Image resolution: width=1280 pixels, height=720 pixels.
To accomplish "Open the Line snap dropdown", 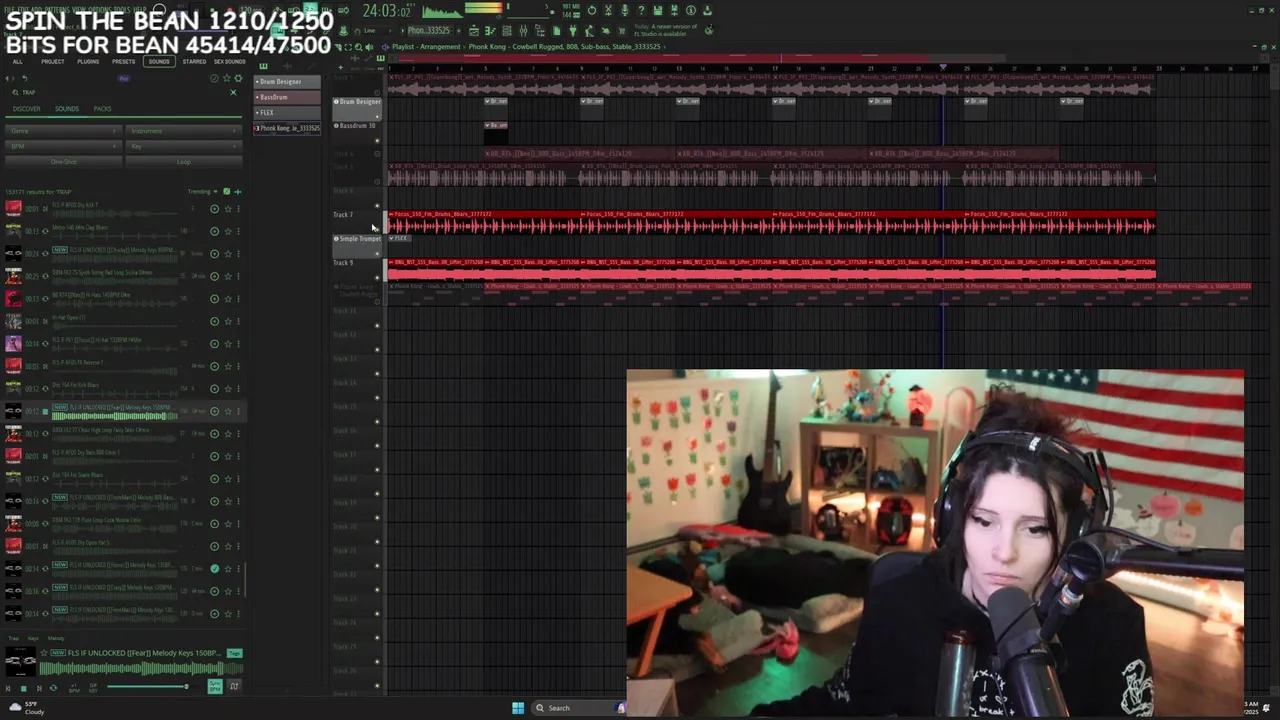I will coord(376,31).
